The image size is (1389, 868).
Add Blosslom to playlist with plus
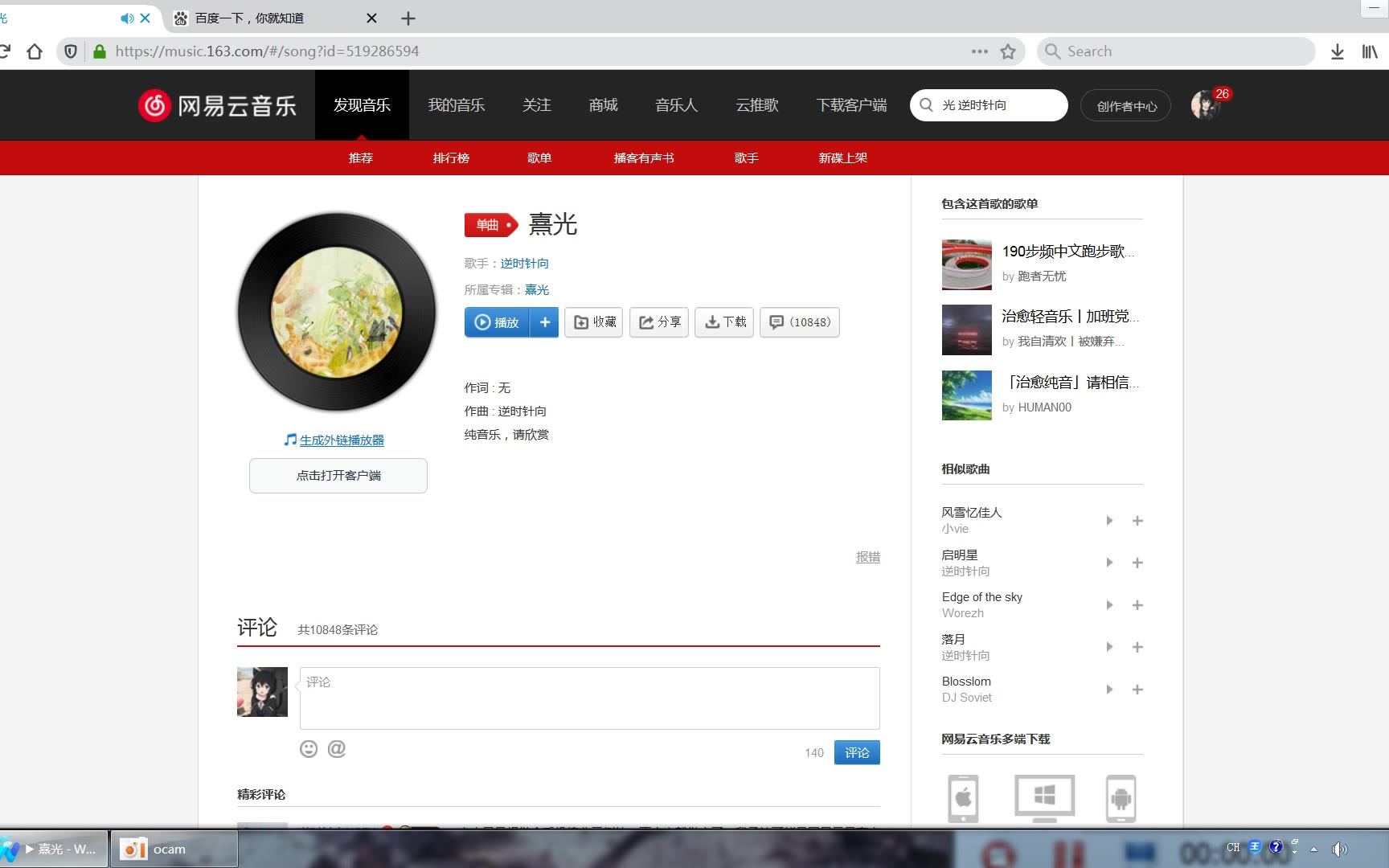(1137, 690)
